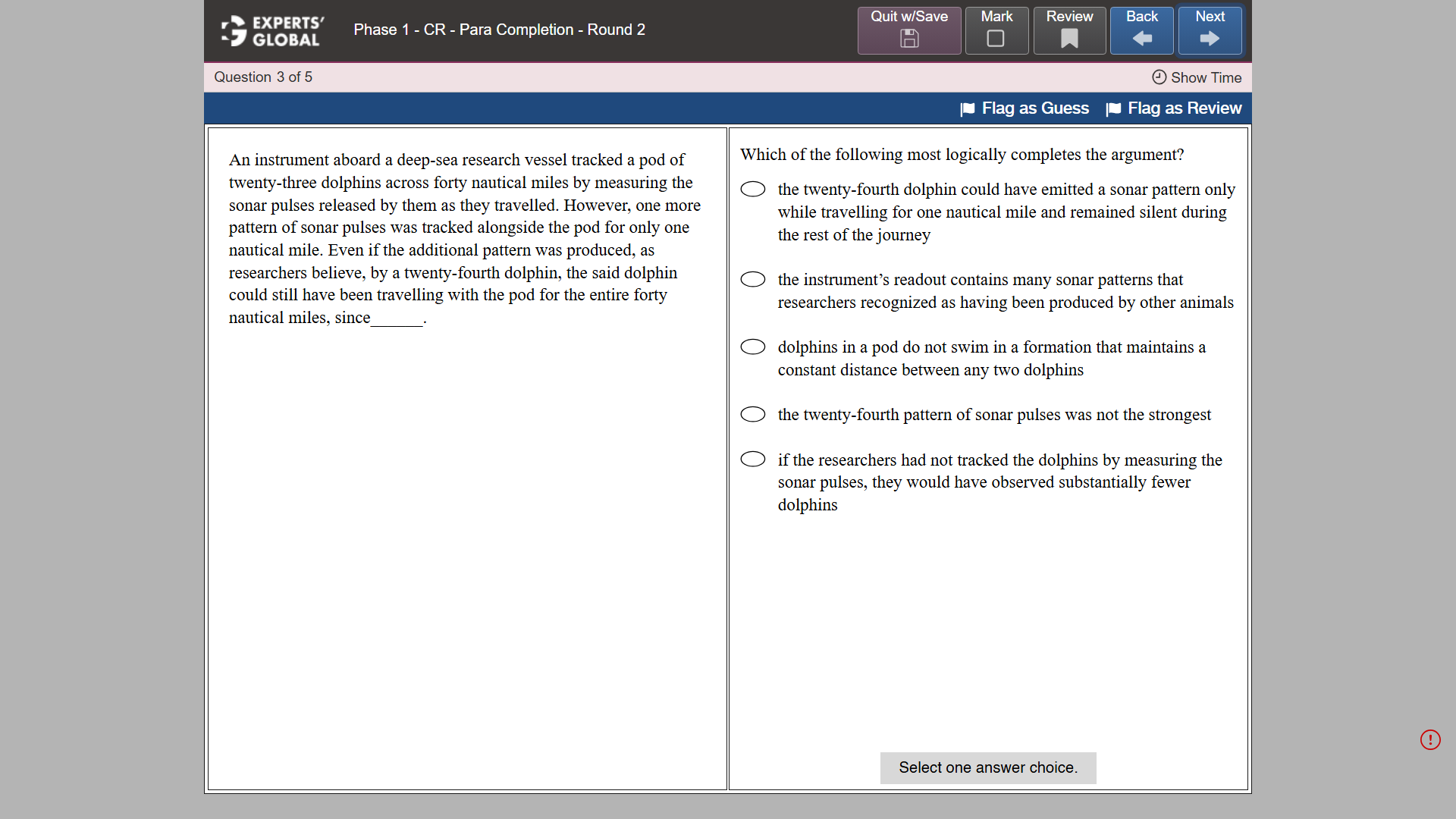Select the answer about patterns from other animals
Image resolution: width=1456 pixels, height=819 pixels.
click(x=753, y=279)
